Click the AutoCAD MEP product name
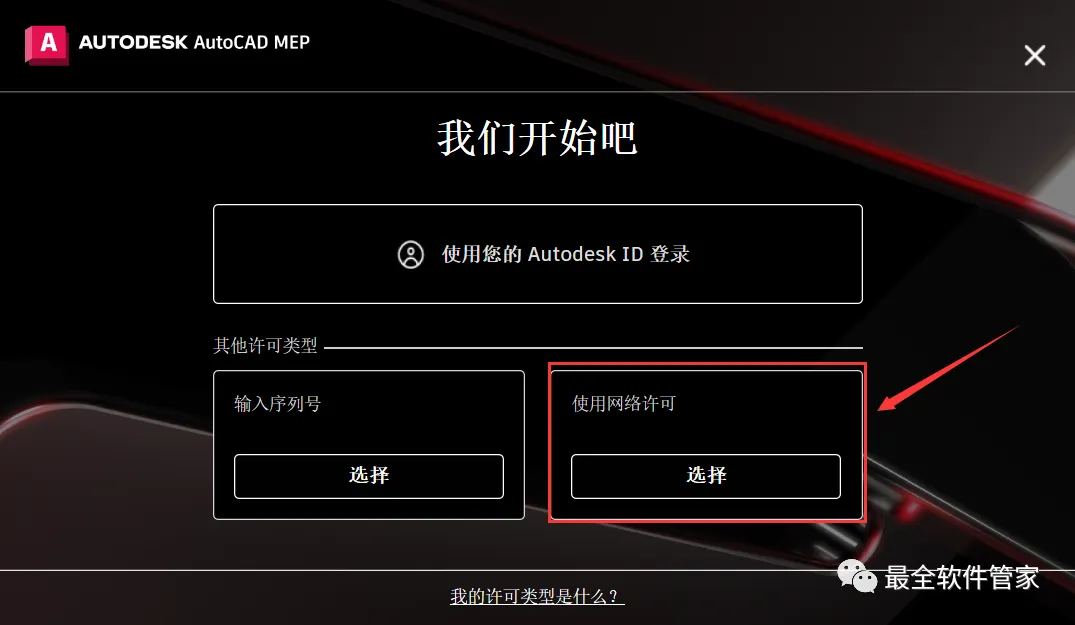This screenshot has height=625, width=1075. pyautogui.click(x=252, y=42)
